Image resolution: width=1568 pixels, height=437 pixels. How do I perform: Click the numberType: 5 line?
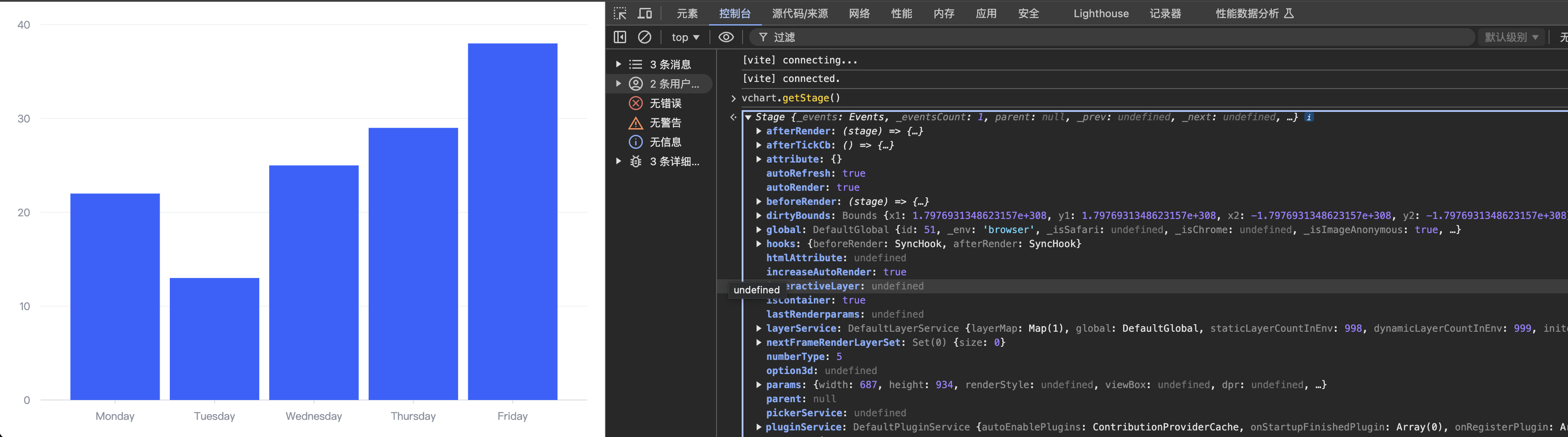coord(803,356)
